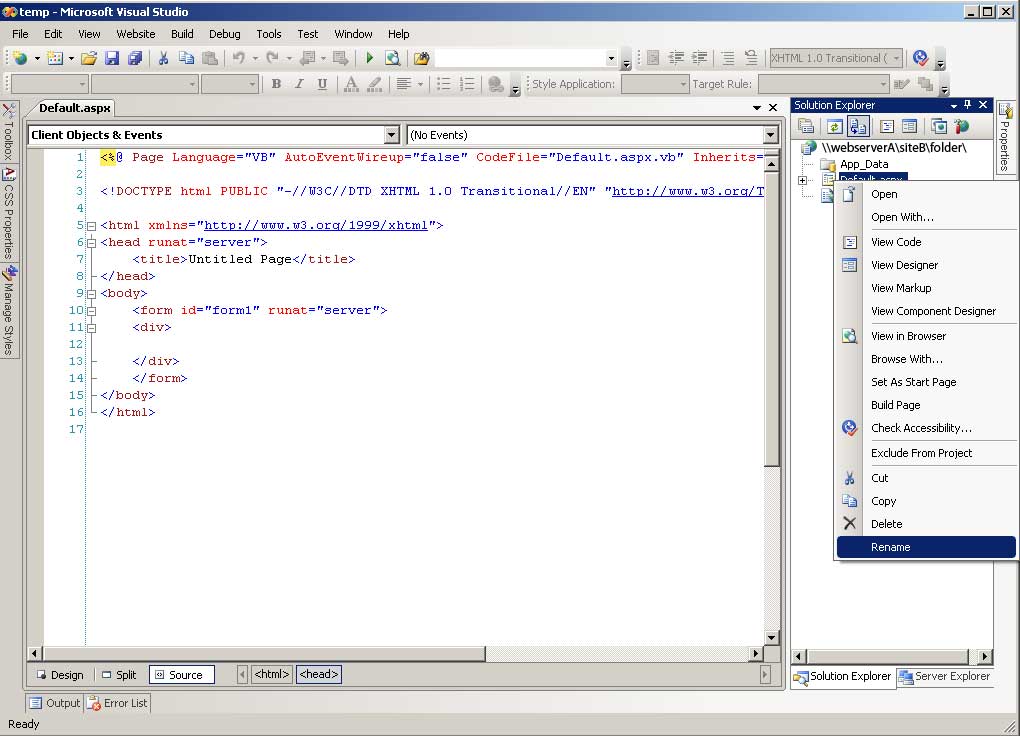Viewport: 1020px width, 736px height.
Task: Open the Output tab
Action: coord(55,703)
